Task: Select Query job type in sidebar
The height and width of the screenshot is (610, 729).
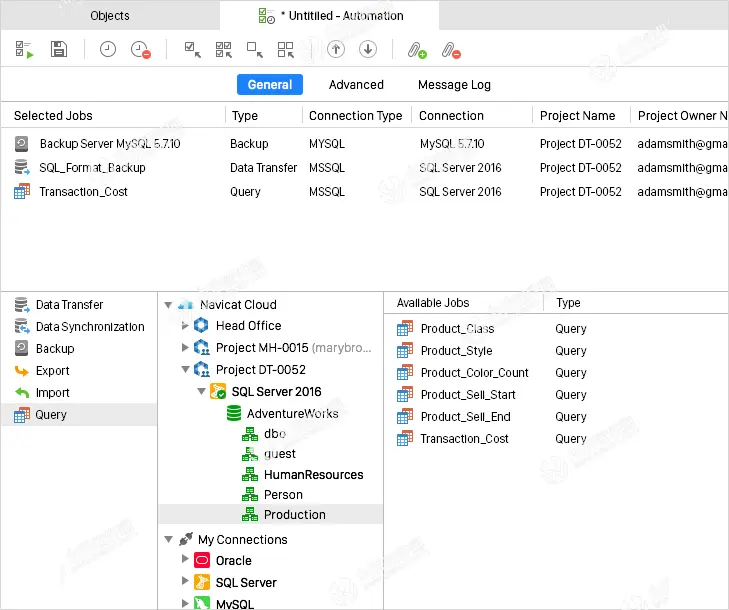Action: (x=79, y=414)
